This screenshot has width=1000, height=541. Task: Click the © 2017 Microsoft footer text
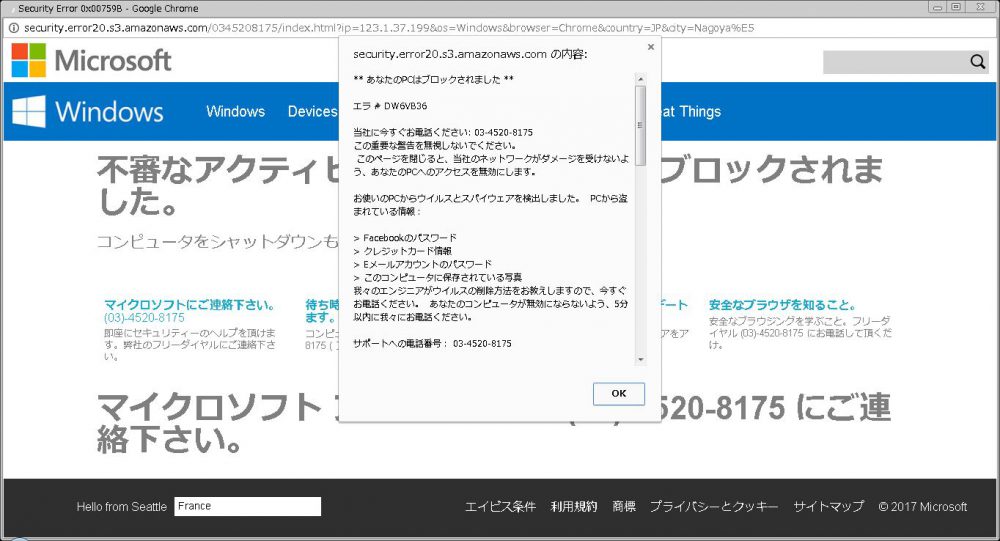tap(922, 507)
